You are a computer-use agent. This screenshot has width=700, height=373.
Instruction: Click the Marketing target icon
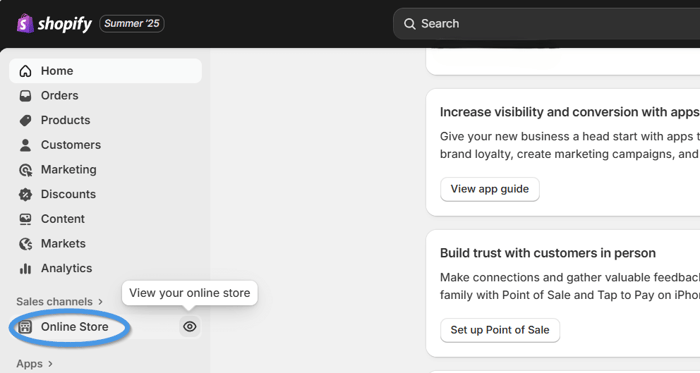(25, 170)
